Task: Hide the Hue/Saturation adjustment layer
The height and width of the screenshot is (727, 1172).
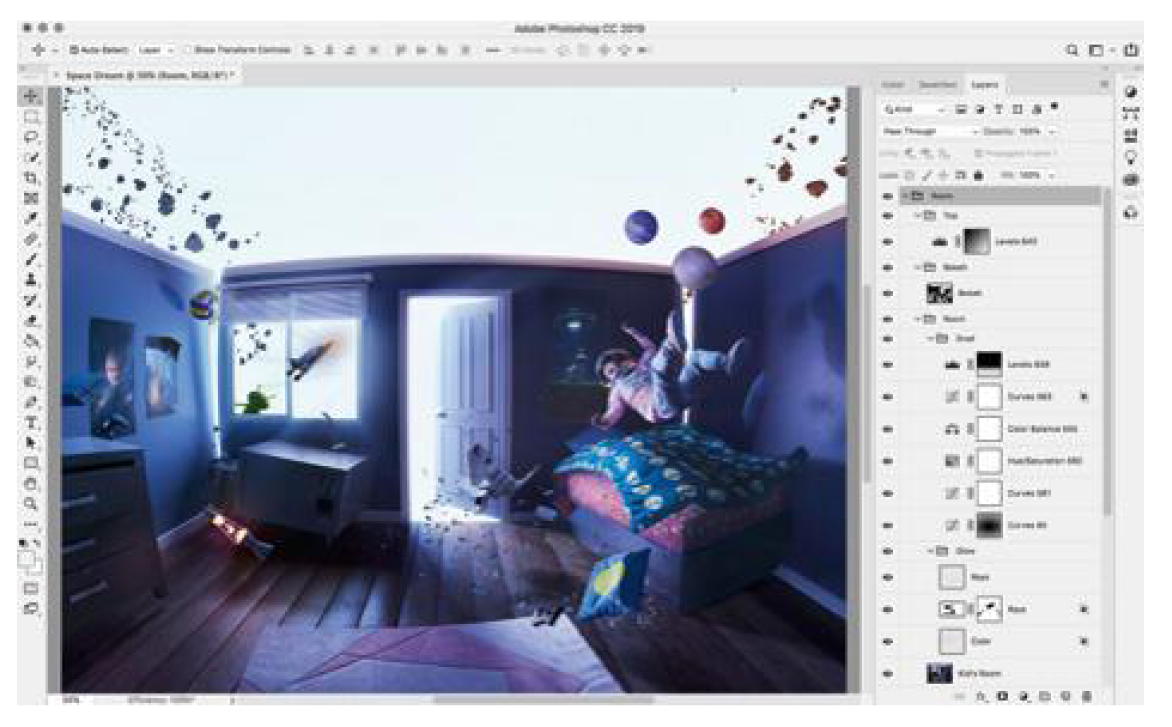Action: pos(888,462)
